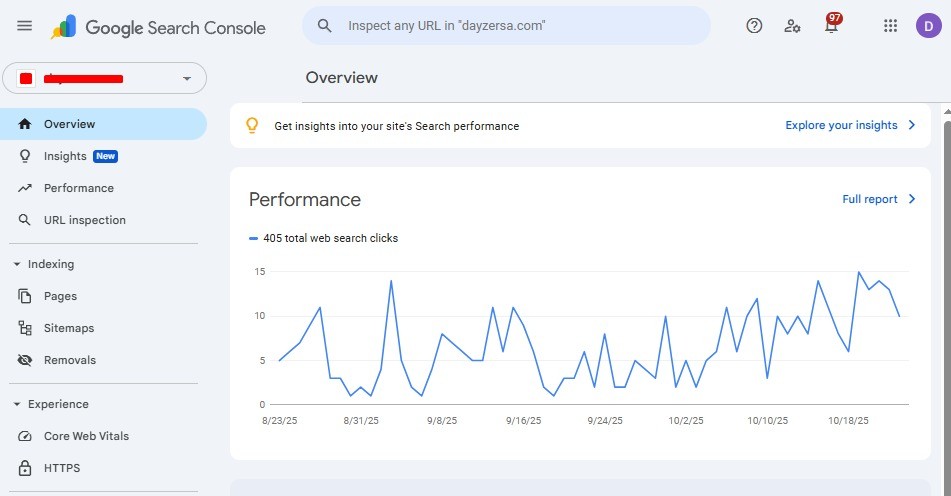Open the Sitemaps page
This screenshot has width=951, height=496.
pyautogui.click(x=68, y=328)
